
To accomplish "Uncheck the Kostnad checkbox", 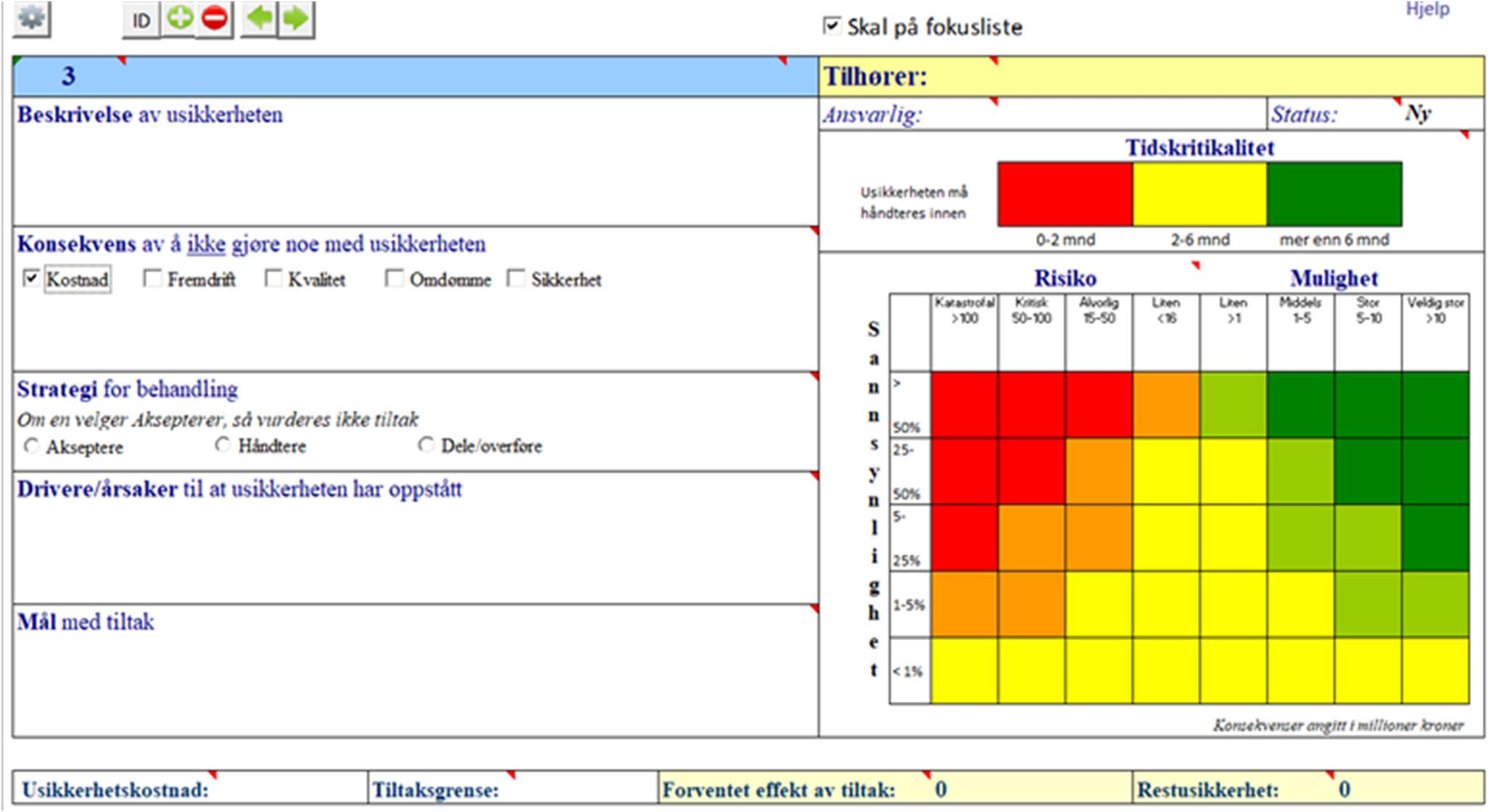I will point(31,278).
